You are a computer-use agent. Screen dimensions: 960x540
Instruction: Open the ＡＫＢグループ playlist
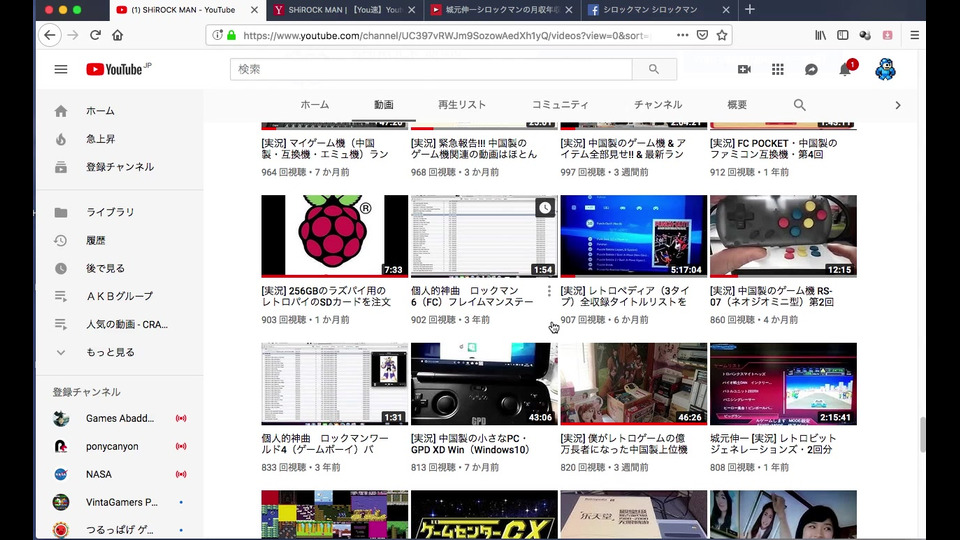tap(120, 296)
